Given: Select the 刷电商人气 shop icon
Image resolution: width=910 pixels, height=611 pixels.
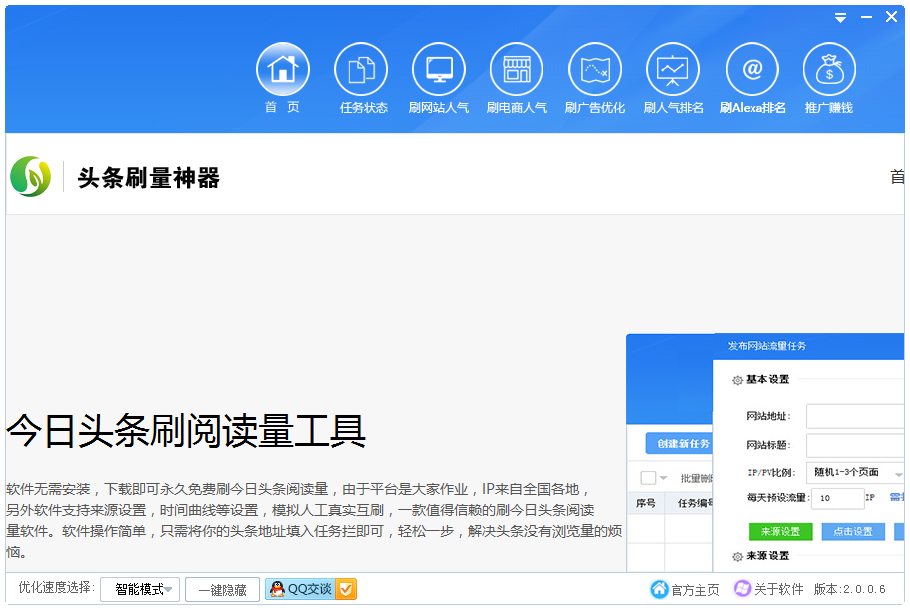Looking at the screenshot, I should [x=517, y=69].
